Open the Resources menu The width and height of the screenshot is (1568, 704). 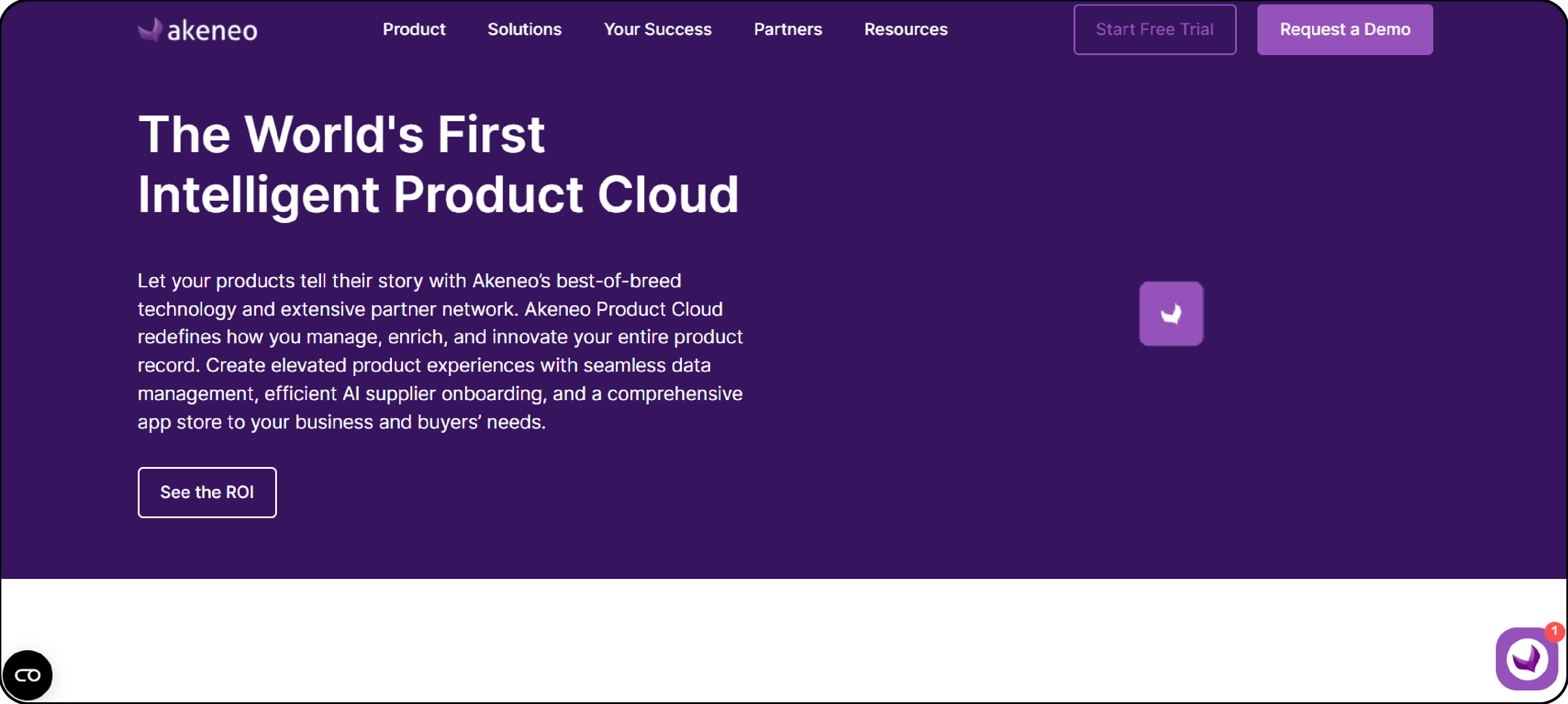906,29
